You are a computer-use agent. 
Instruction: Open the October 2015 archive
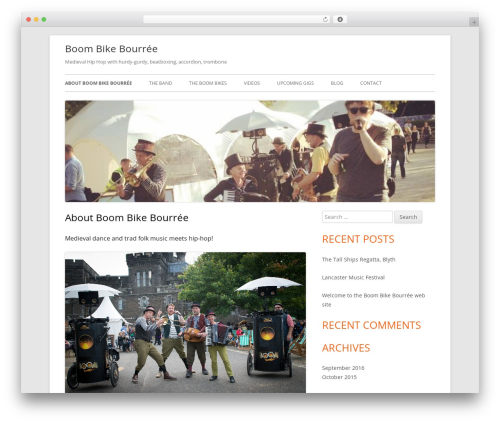pos(339,377)
